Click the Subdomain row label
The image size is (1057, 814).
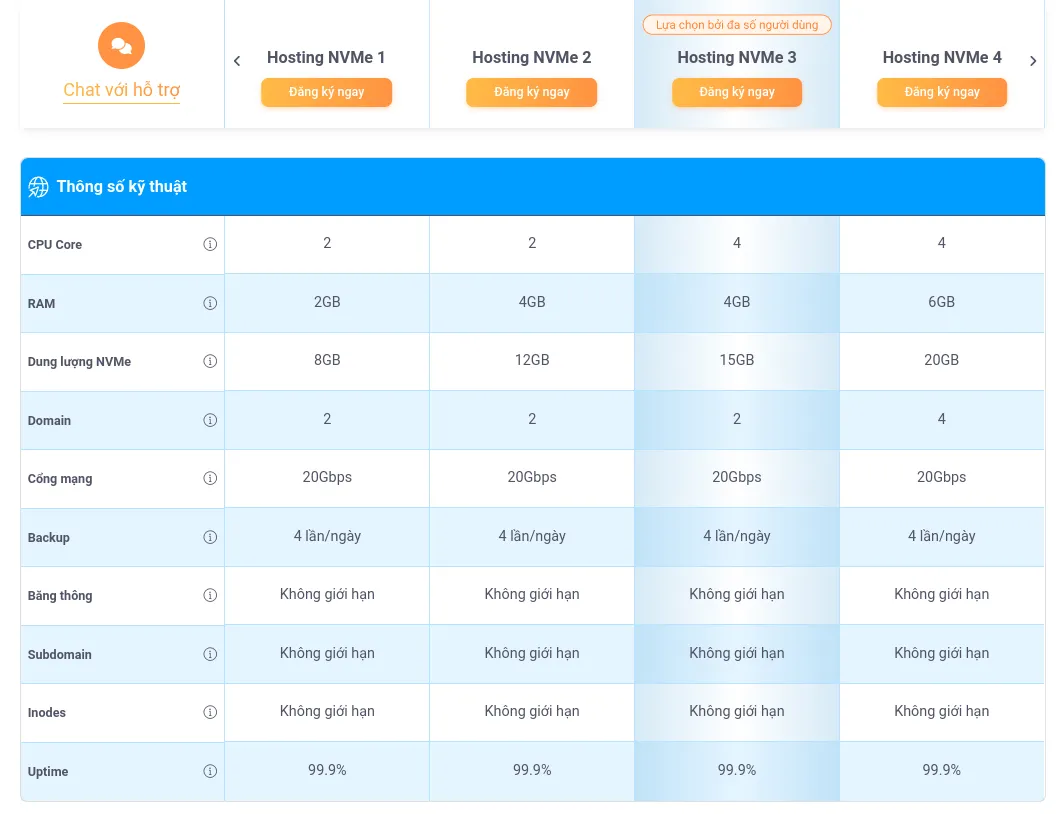(59, 654)
